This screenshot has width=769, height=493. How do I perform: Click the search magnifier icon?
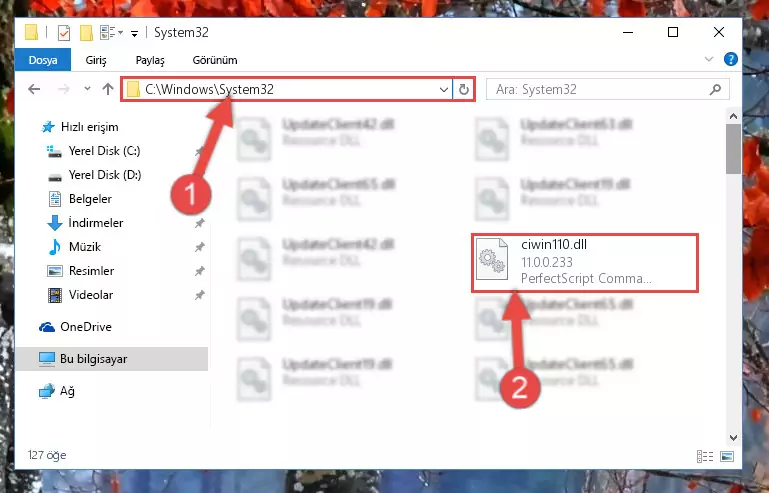pos(716,89)
